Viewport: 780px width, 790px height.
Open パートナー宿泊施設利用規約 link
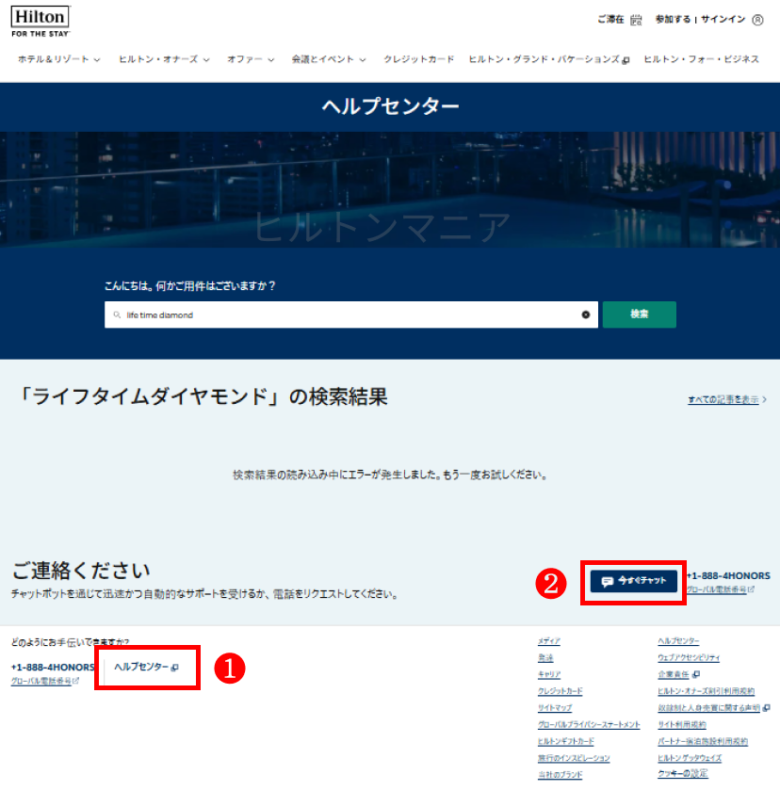pos(702,741)
